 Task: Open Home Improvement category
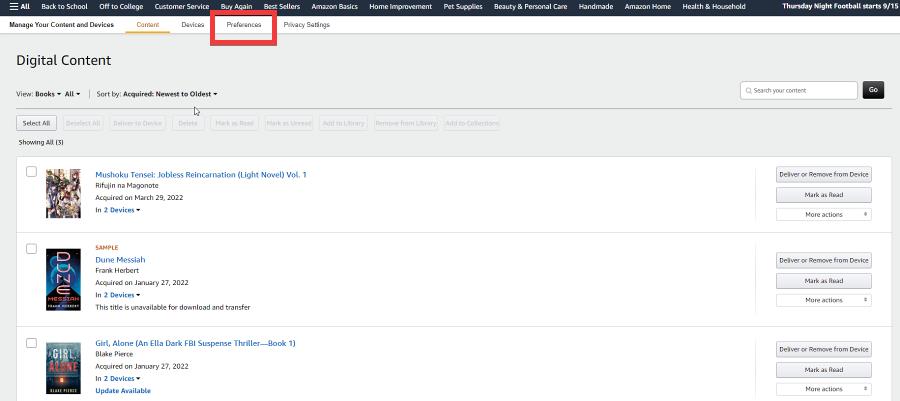[401, 6]
